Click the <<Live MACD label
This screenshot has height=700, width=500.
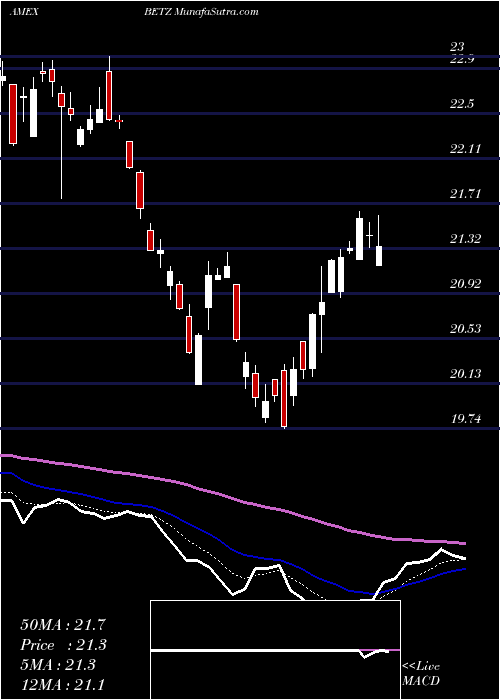tap(421, 673)
